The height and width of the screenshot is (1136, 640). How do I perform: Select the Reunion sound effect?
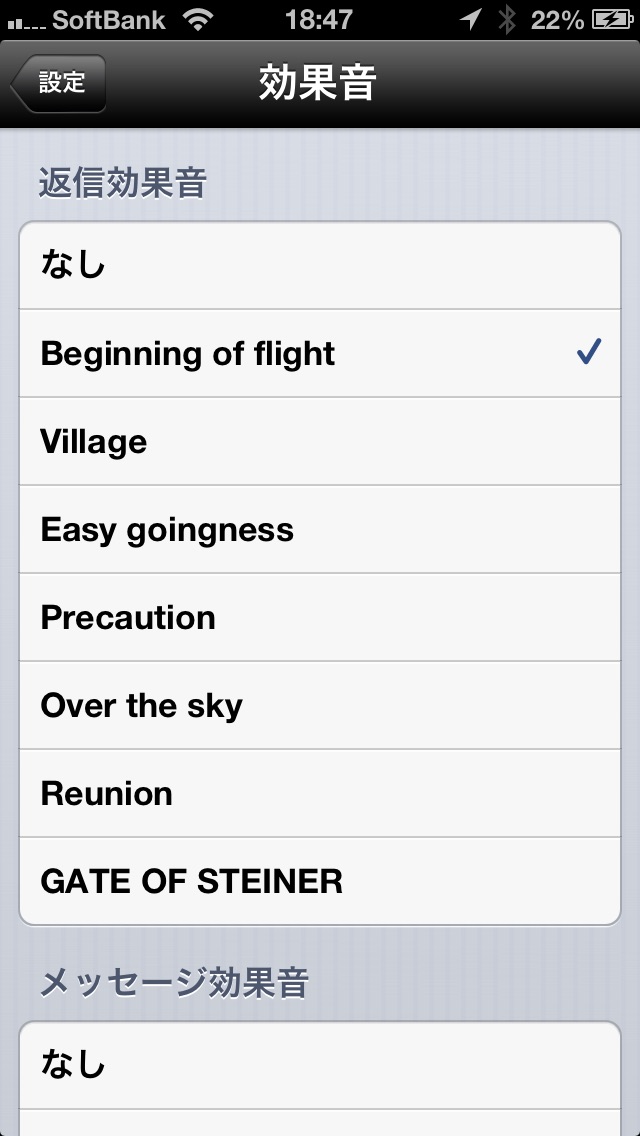click(320, 793)
